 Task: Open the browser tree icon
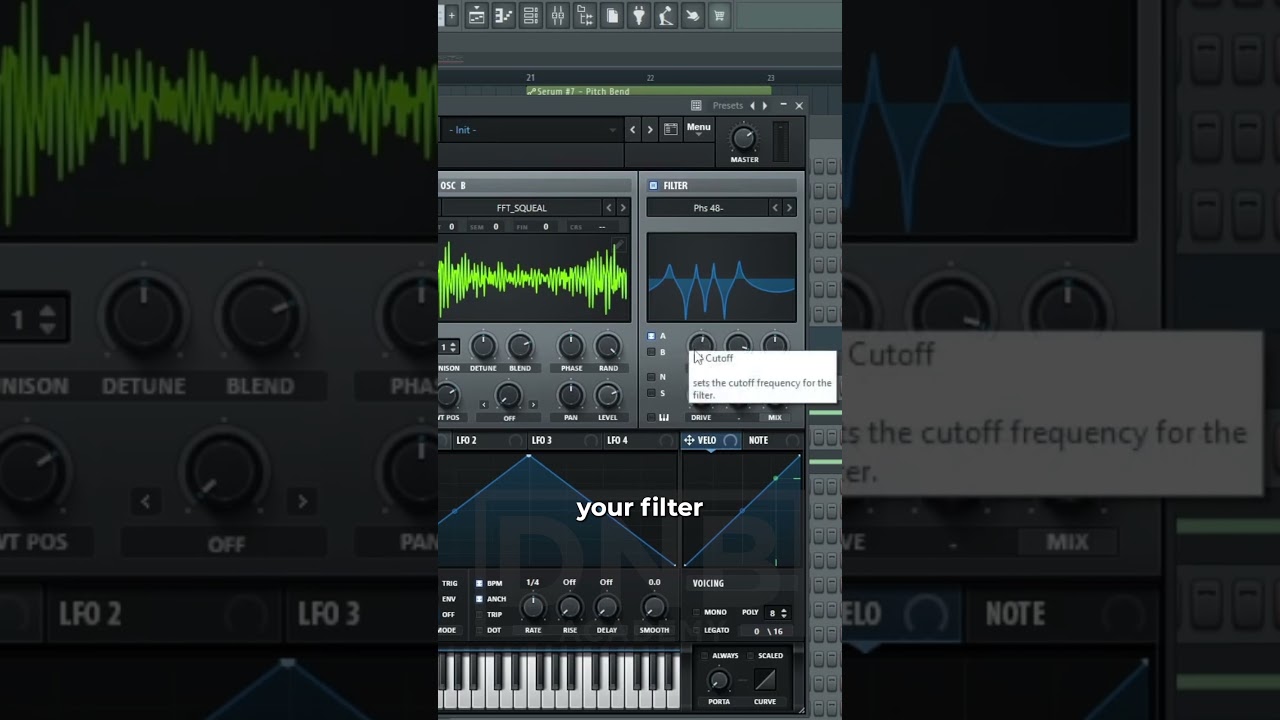tap(585, 15)
